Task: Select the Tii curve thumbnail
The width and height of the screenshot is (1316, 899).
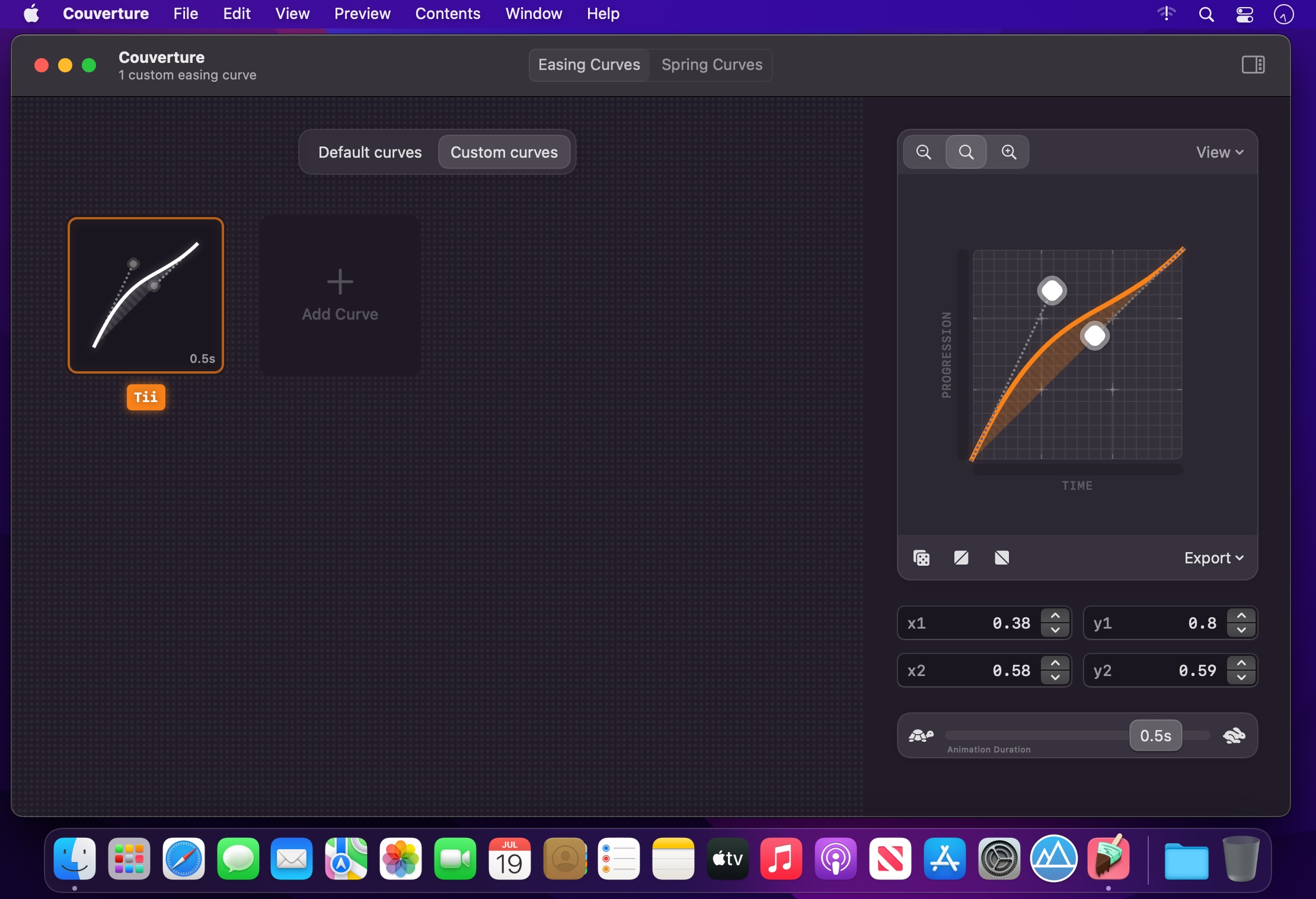Action: pyautogui.click(x=146, y=295)
